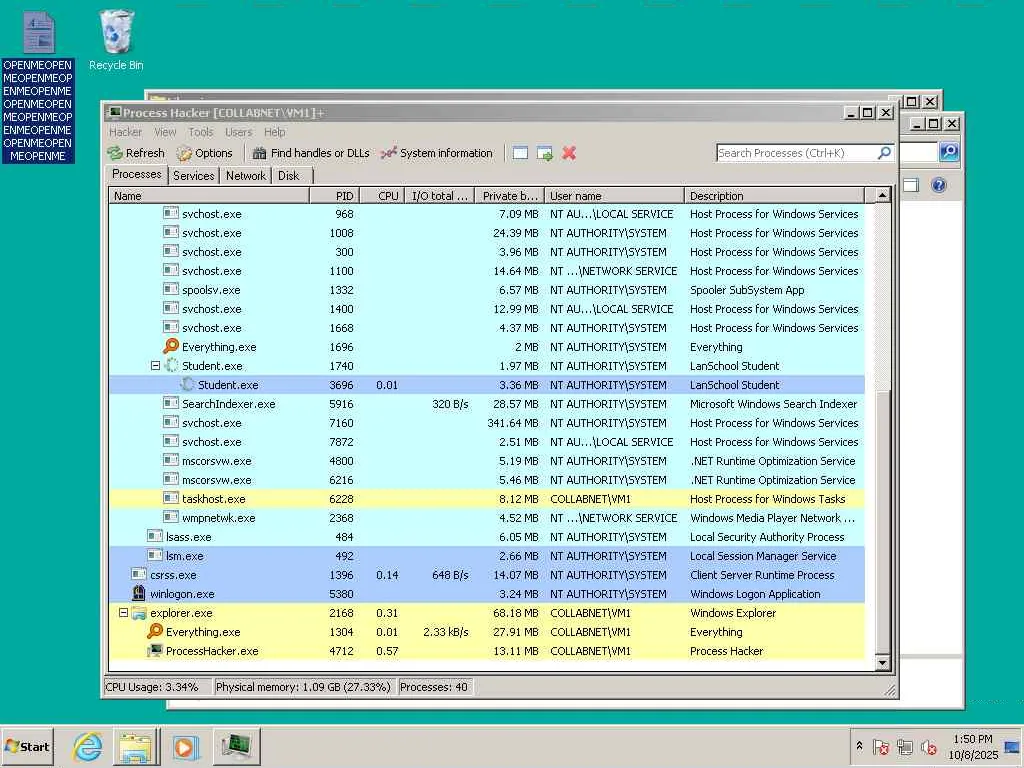This screenshot has height=768, width=1024.
Task: Sort by the Description column header
Action: (775, 196)
